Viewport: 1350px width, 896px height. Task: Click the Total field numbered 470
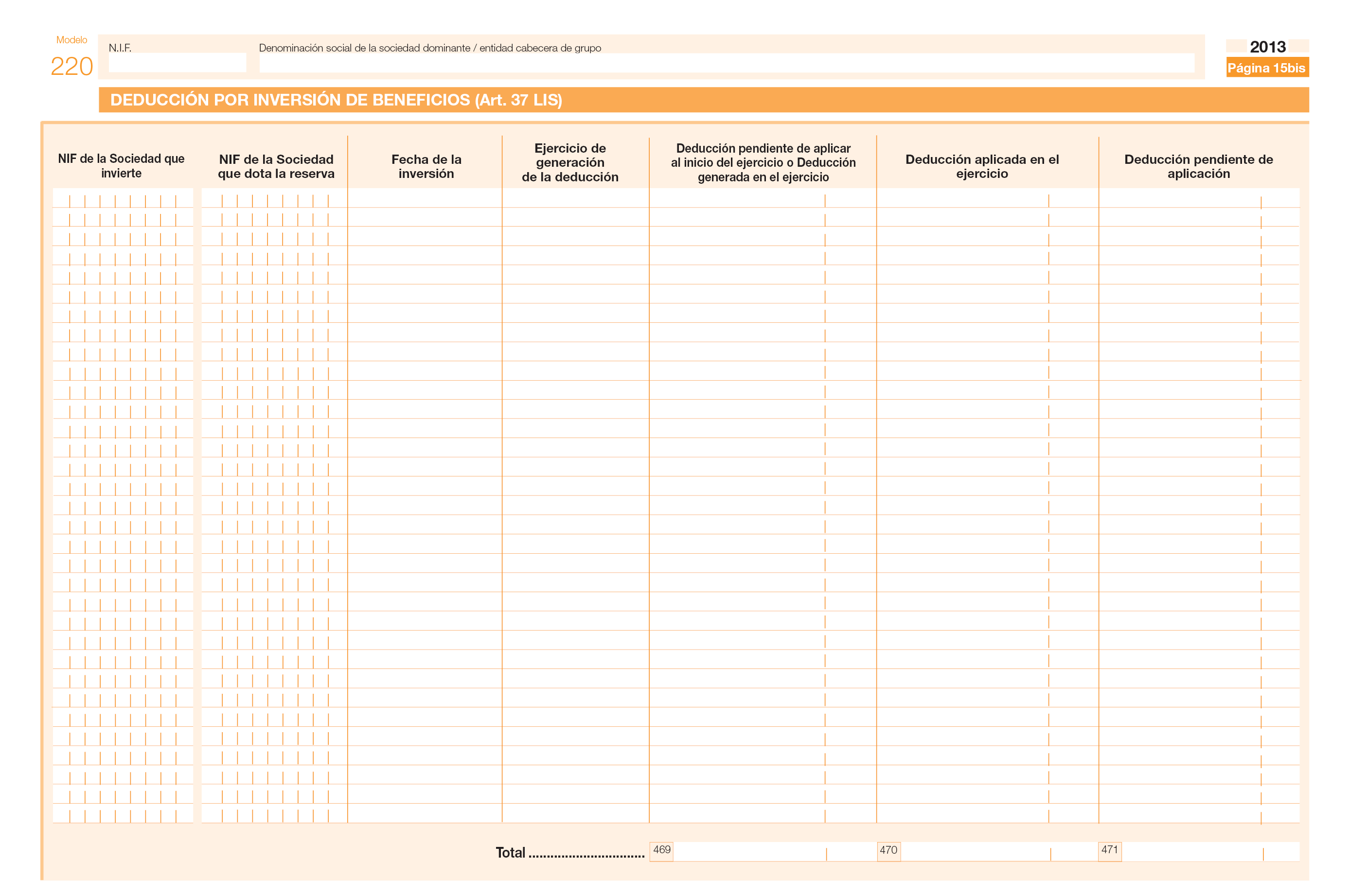coord(999,851)
